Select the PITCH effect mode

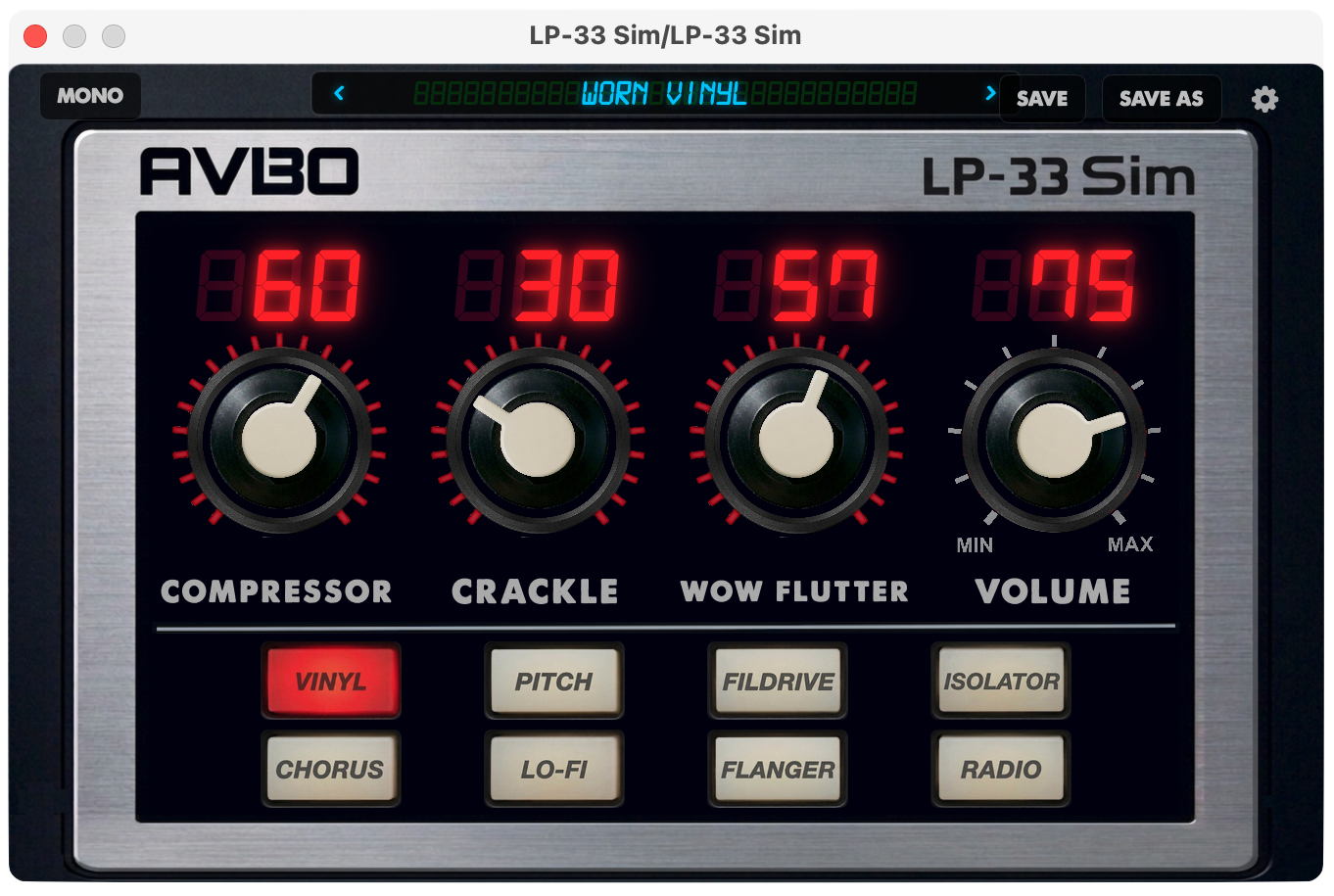[554, 682]
